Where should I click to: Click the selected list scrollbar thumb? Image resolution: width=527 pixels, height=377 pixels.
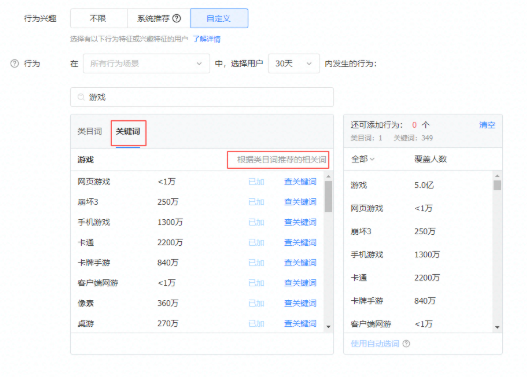tap(497, 185)
